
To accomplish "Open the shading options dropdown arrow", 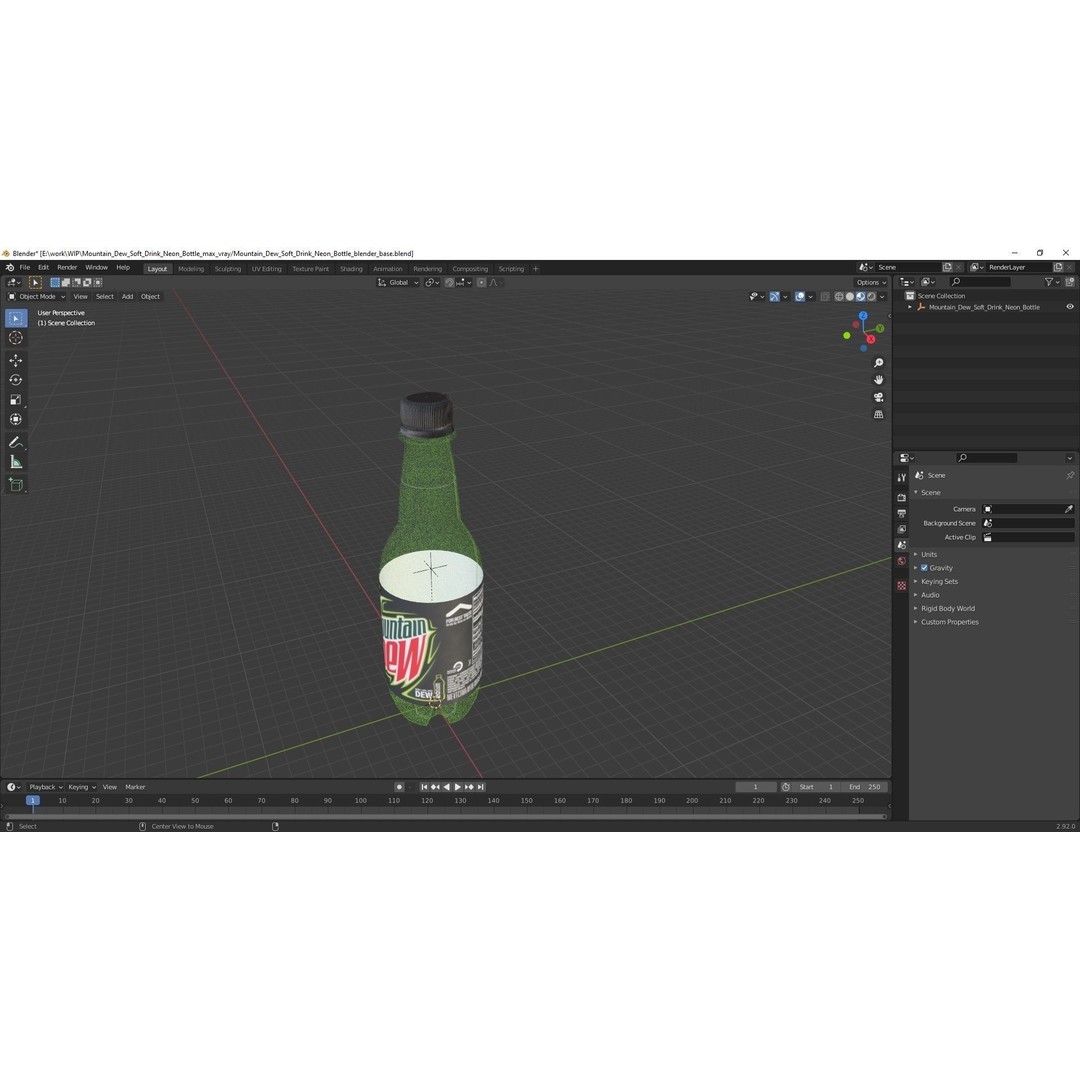I will tap(882, 297).
